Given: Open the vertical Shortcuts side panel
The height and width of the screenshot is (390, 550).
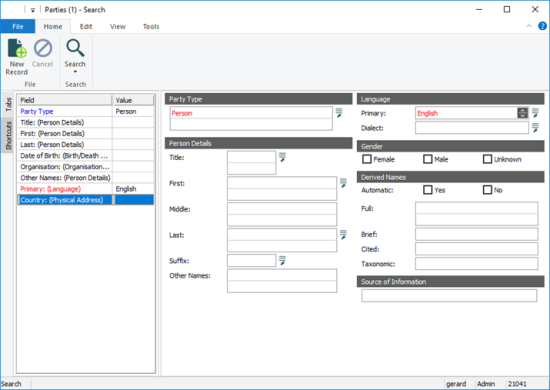Looking at the screenshot, I should [x=8, y=135].
